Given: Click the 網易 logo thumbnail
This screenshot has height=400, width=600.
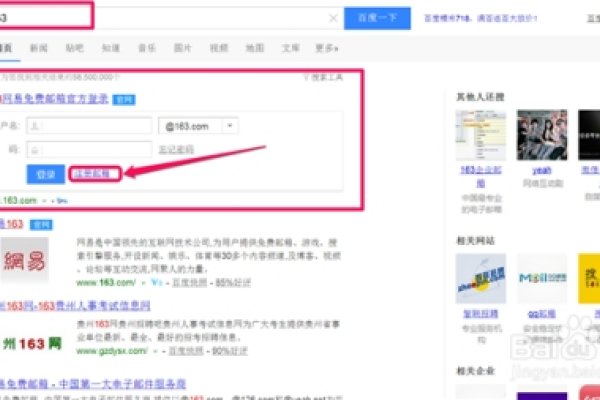Looking at the screenshot, I should 24,260.
